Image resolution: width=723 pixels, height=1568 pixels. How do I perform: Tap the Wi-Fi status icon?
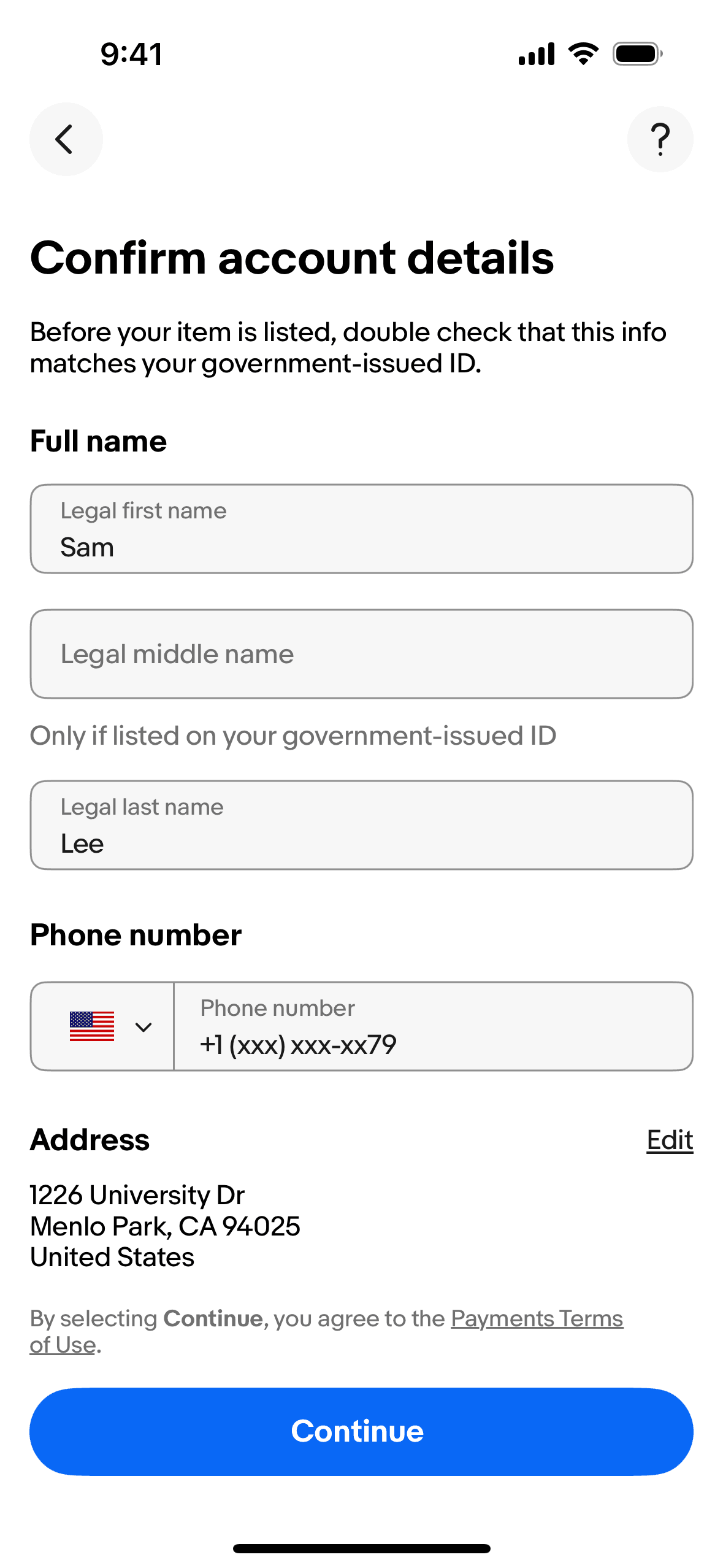pos(583,54)
